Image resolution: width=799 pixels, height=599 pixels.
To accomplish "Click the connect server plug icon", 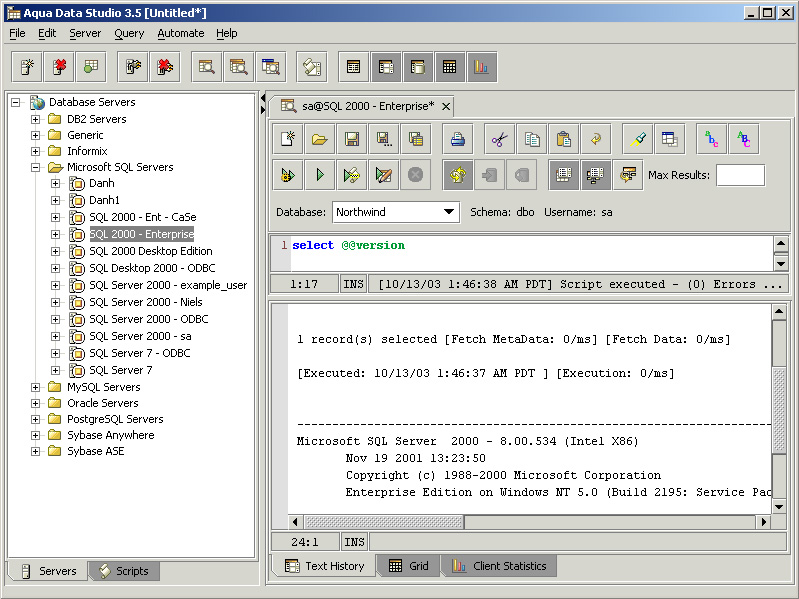I will 133,67.
